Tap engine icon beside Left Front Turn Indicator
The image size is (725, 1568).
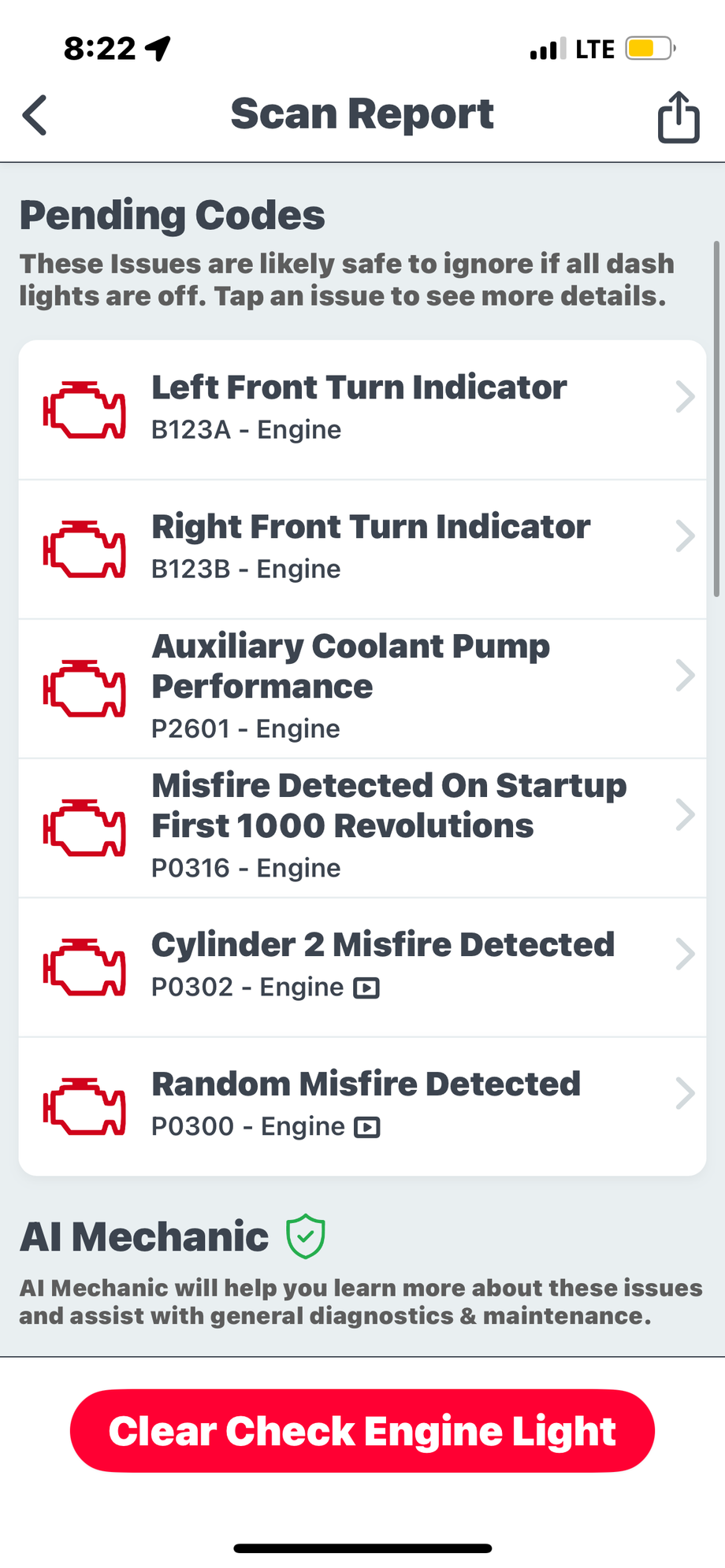84,410
